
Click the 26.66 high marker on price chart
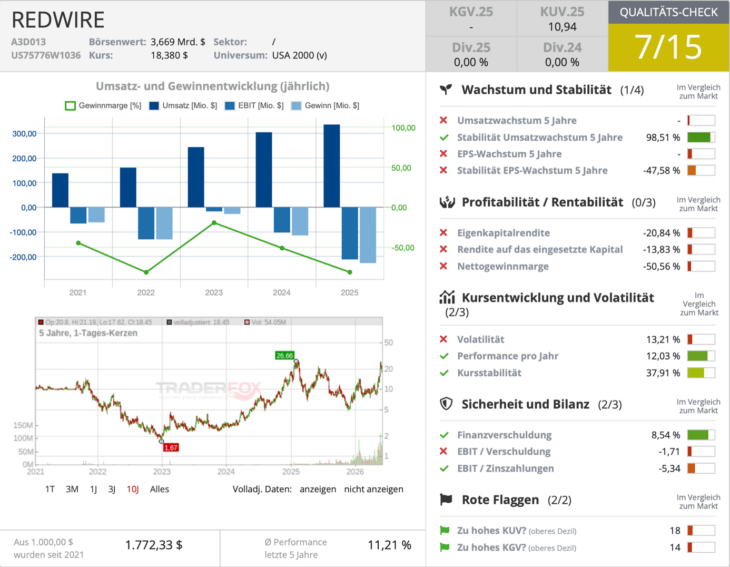[284, 355]
